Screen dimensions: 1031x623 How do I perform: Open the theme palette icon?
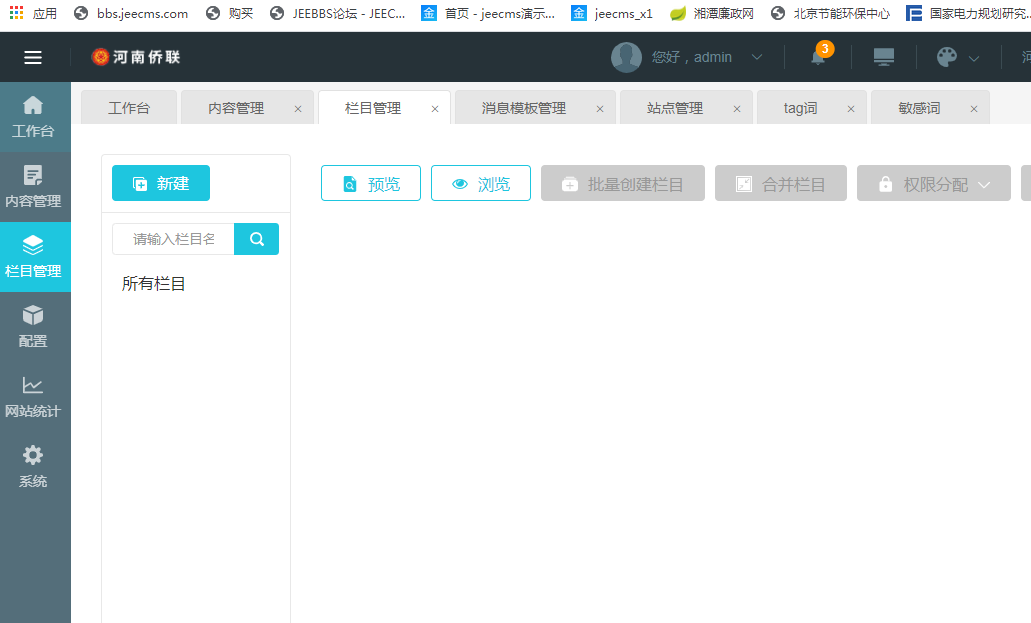[947, 57]
